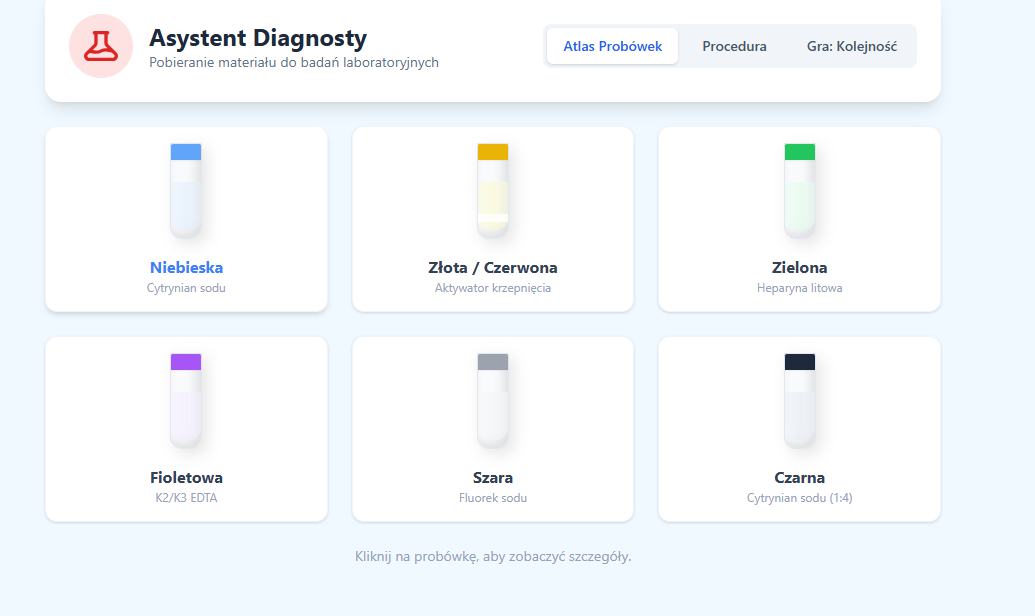Screen dimensions: 1035x616
Task: Select the blue-capped test tube icon
Action: click(x=186, y=191)
